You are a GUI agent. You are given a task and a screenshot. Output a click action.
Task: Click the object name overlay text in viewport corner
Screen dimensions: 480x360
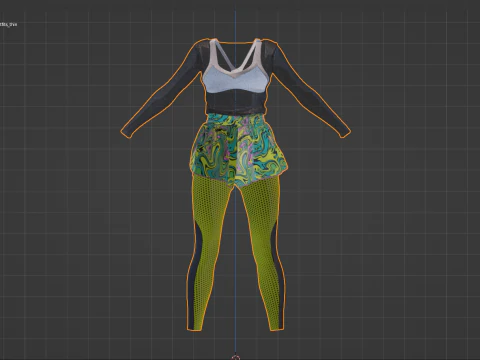(x=8, y=24)
